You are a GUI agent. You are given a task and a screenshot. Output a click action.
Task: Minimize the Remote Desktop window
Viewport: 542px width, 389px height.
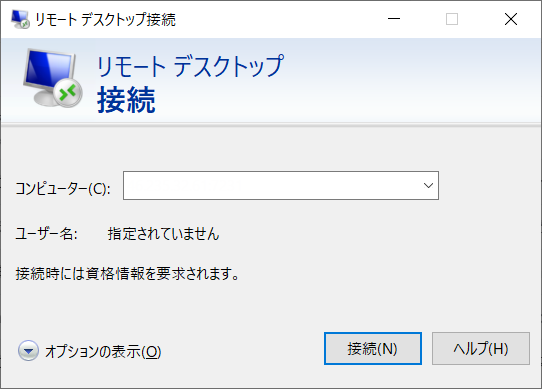(394, 19)
